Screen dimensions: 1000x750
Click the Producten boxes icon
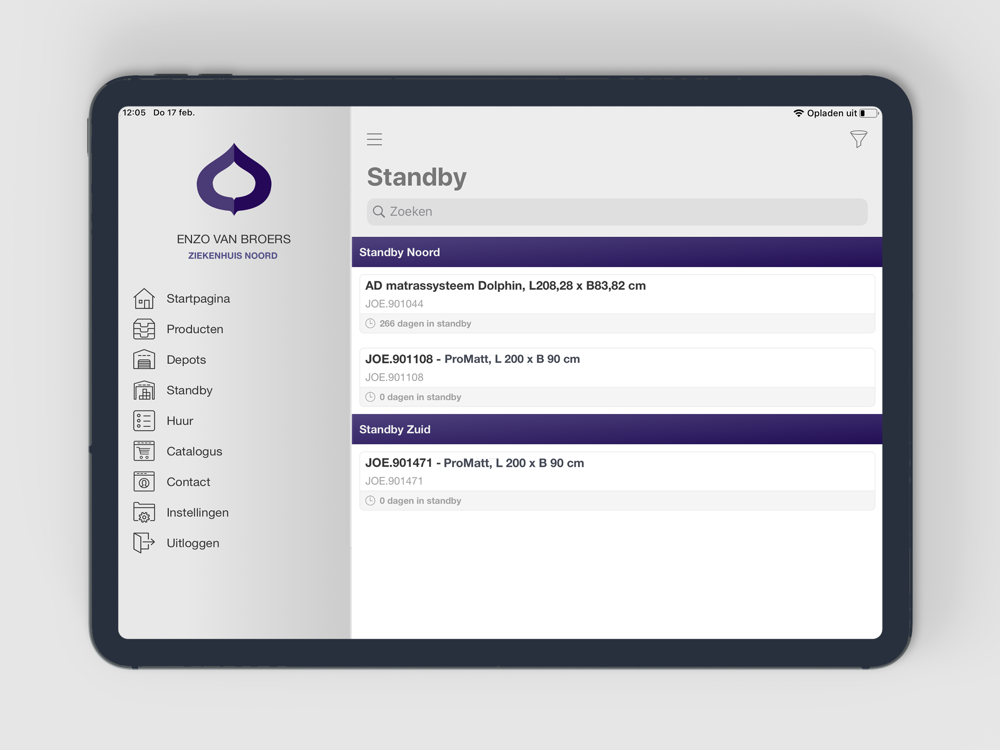coord(144,329)
